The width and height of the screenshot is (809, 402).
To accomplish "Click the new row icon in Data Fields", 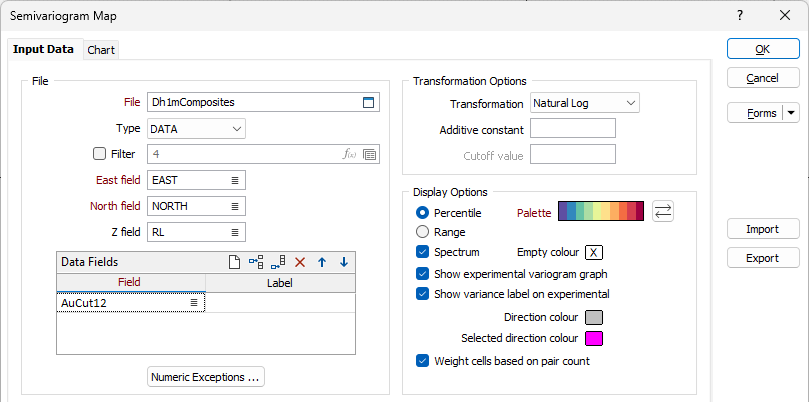I will pos(234,262).
